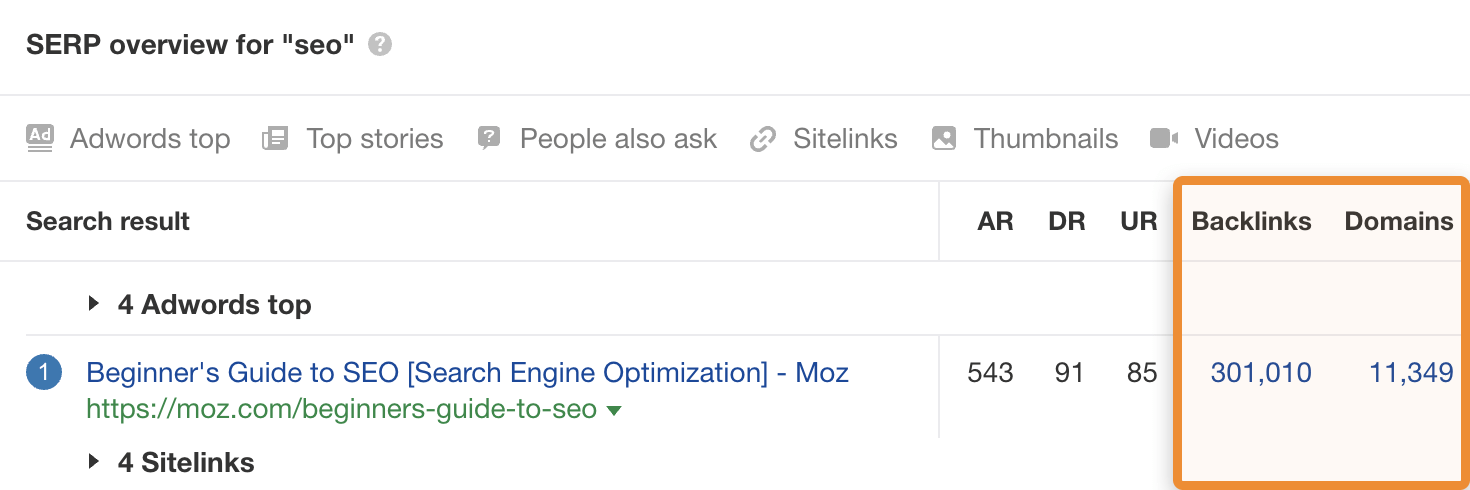Select the People also ask label
1470x490 pixels.
tap(618, 138)
